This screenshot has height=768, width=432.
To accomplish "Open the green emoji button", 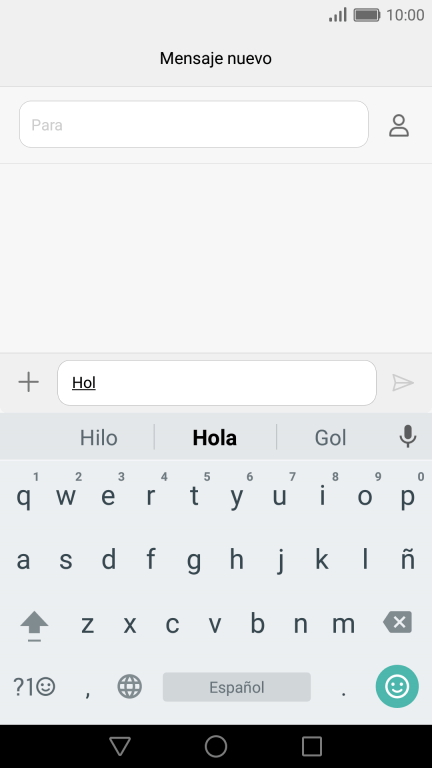I will (x=397, y=686).
